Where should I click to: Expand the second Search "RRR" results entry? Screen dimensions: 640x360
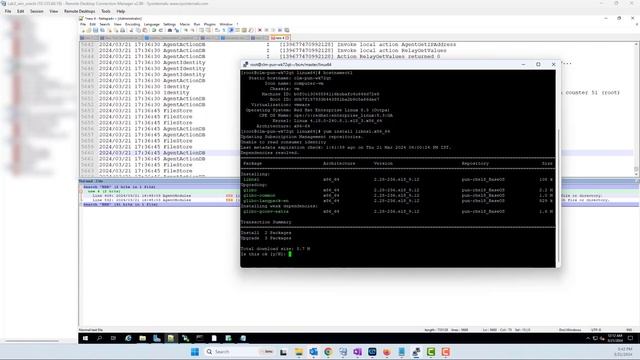pos(81,204)
